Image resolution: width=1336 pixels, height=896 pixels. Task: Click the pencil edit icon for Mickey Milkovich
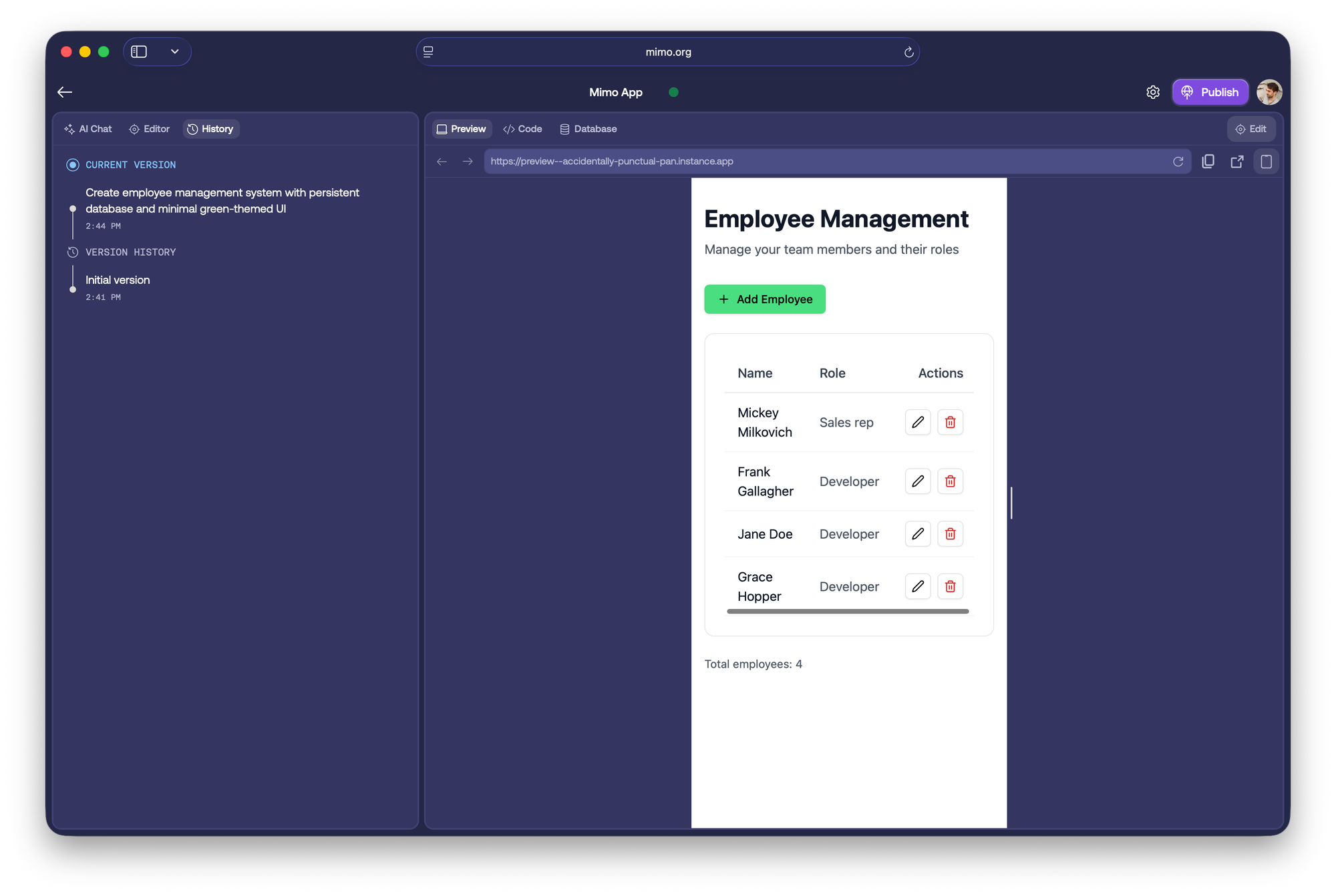pos(918,422)
